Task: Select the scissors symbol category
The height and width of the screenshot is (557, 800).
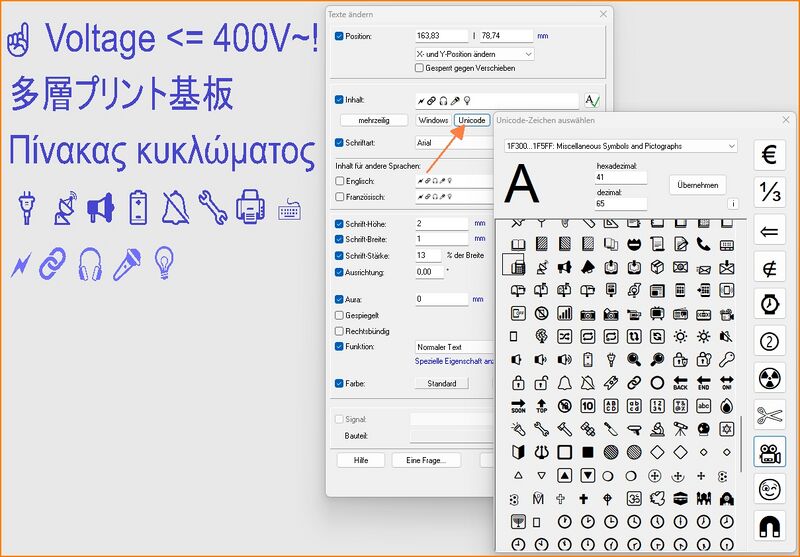Action: 769,415
